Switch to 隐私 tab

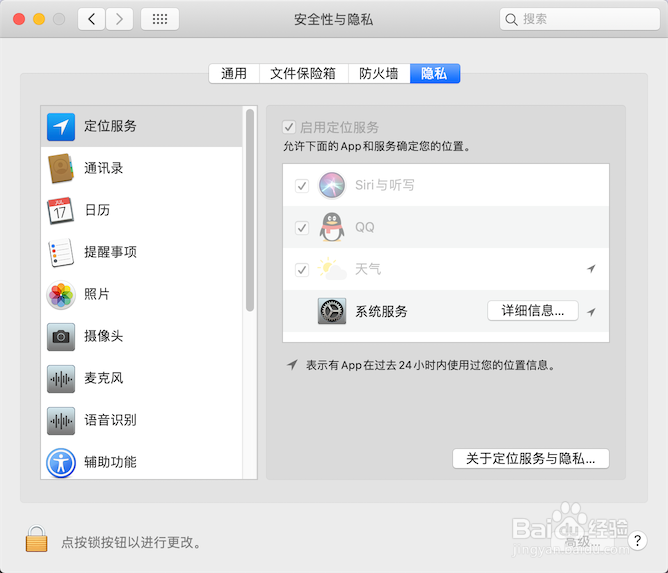(435, 74)
